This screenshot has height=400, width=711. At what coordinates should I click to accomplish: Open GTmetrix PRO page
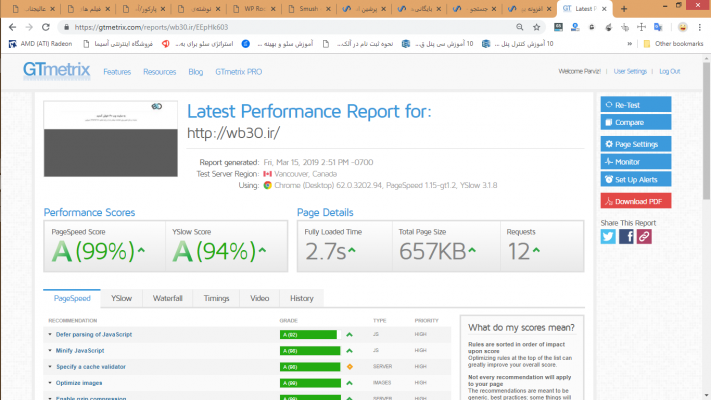tap(239, 72)
